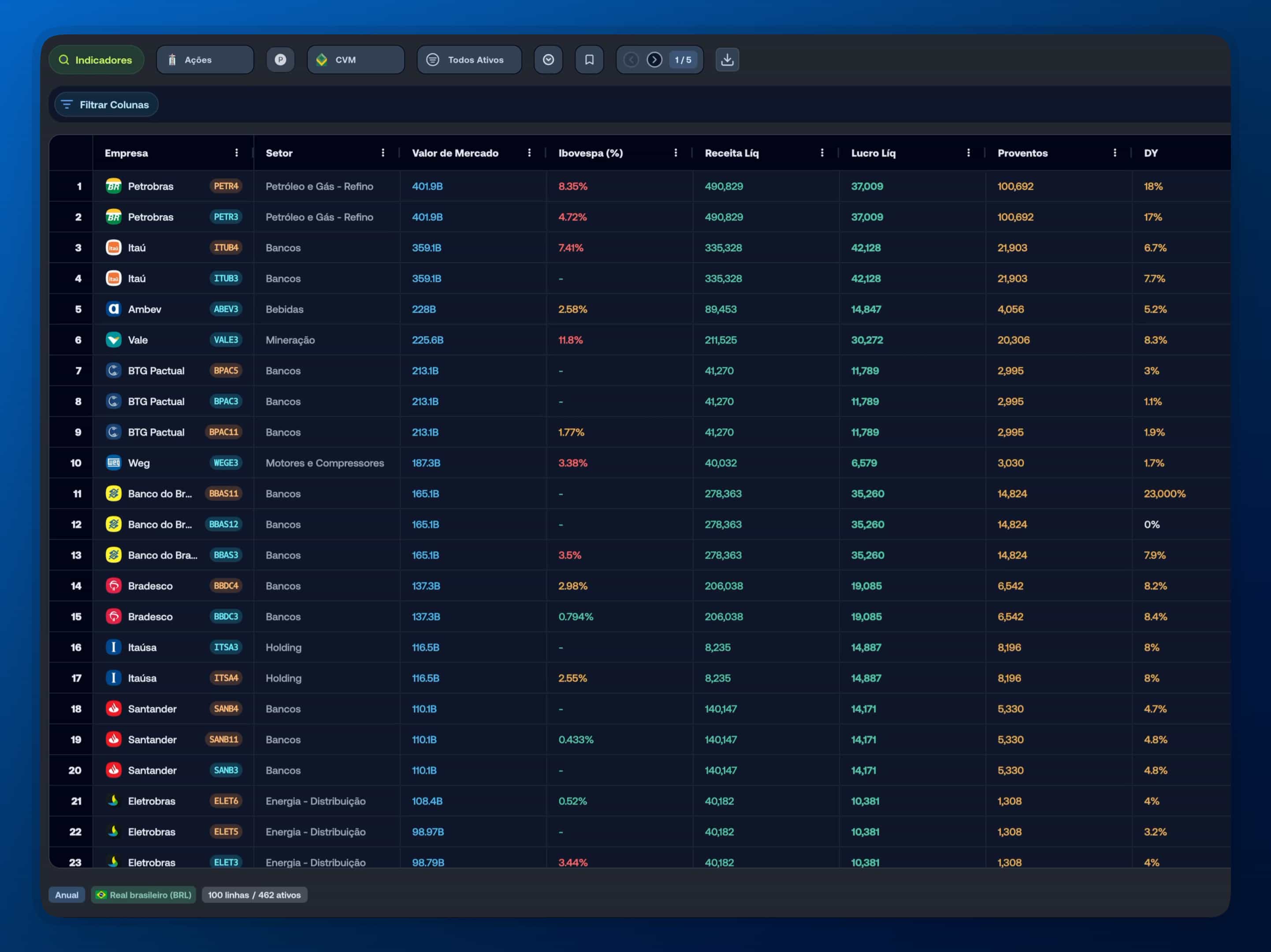Click the Santander logo for SANB4
The image size is (1271, 952).
click(x=114, y=709)
